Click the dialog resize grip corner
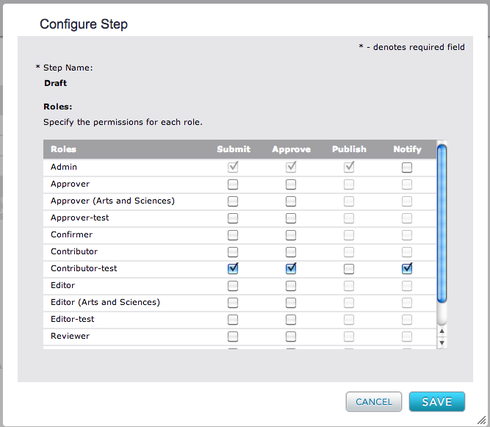Image resolution: width=490 pixels, height=427 pixels. (x=481, y=420)
